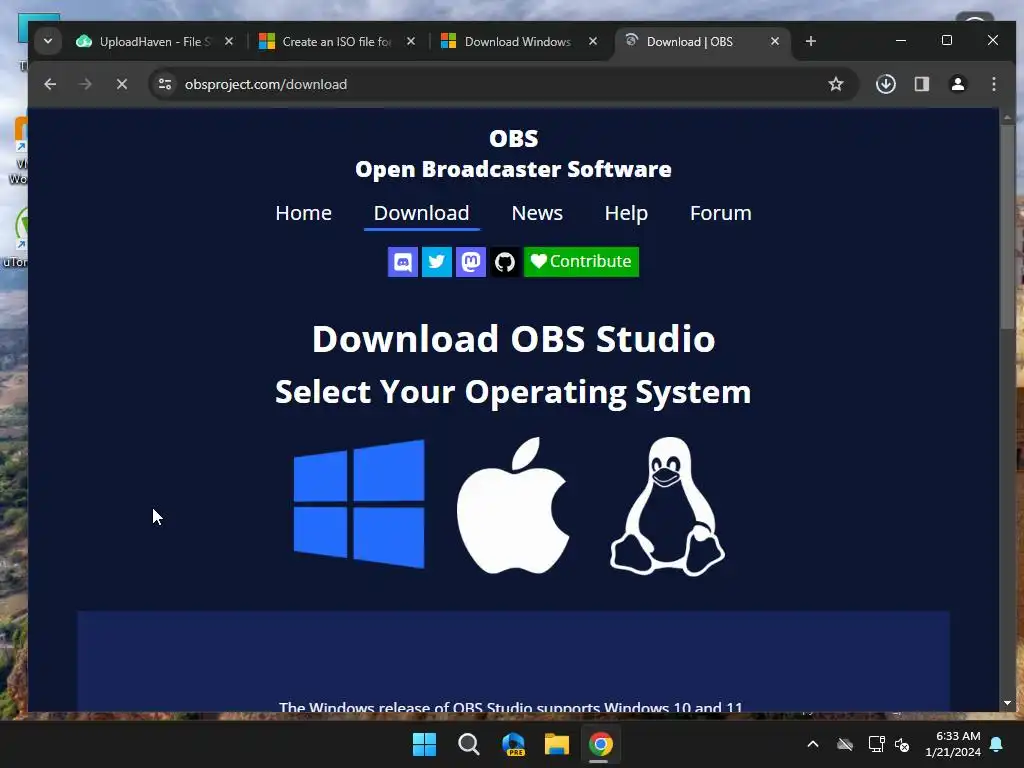Bookmark this page with star icon
Viewport: 1024px width, 768px height.
pos(836,84)
